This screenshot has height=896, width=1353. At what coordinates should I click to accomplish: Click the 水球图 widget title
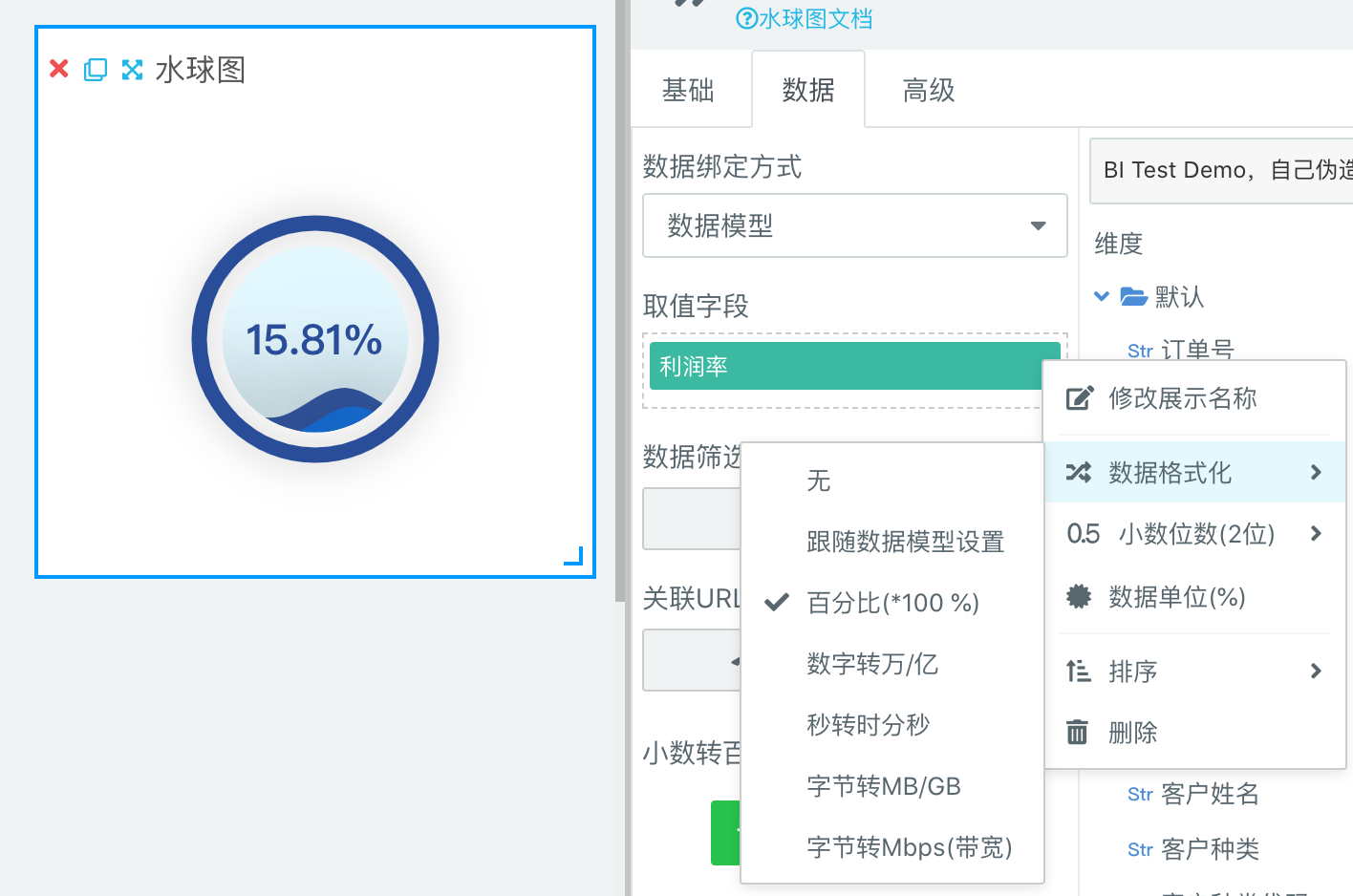pyautogui.click(x=201, y=69)
